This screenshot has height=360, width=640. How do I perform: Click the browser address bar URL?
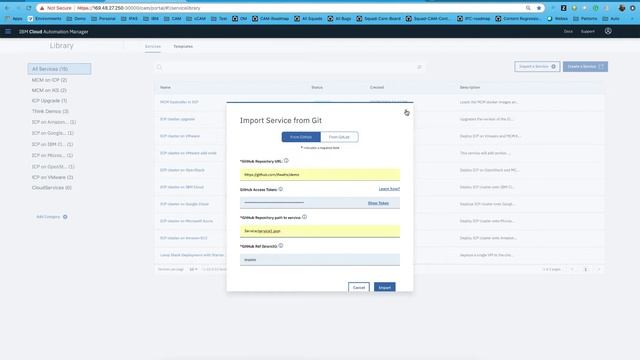(x=139, y=8)
